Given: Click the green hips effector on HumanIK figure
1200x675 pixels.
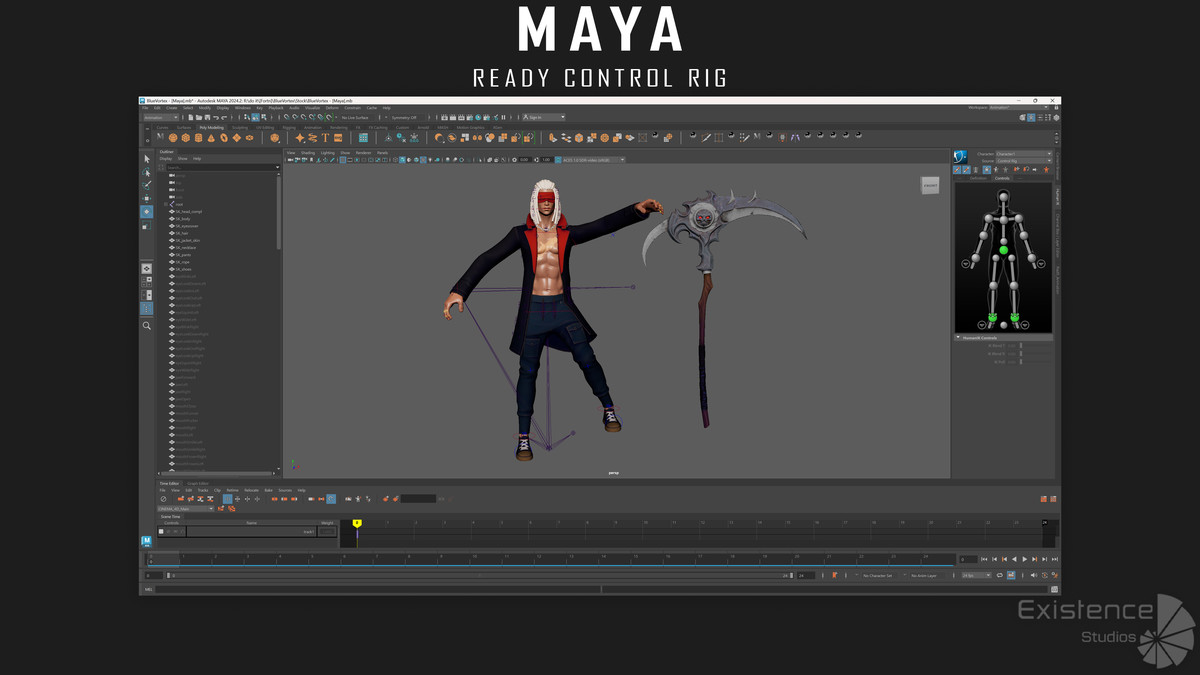Looking at the screenshot, I should [x=1004, y=249].
